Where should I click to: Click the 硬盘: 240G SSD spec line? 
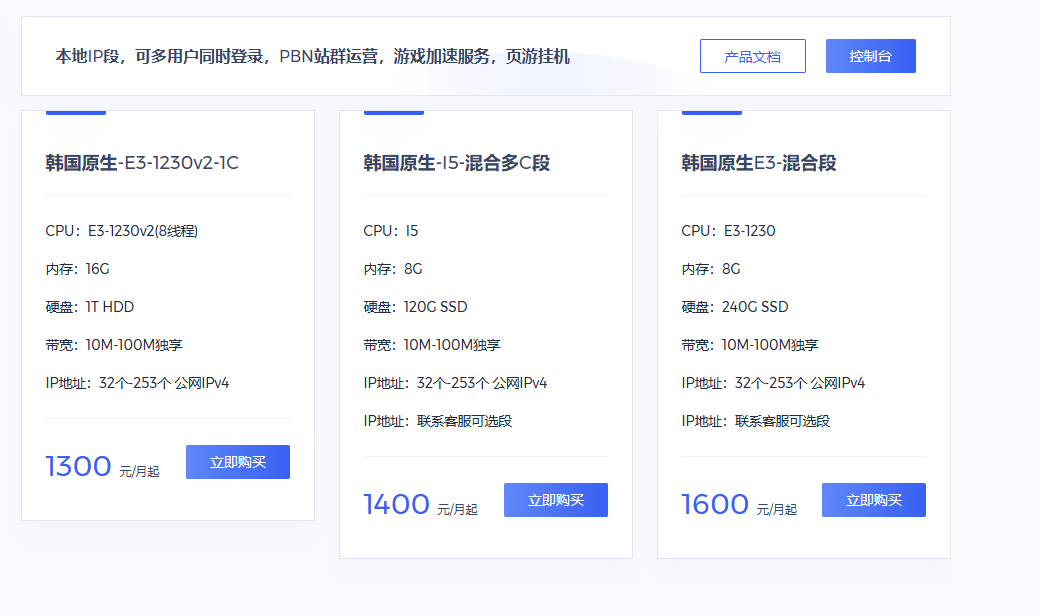(x=734, y=307)
